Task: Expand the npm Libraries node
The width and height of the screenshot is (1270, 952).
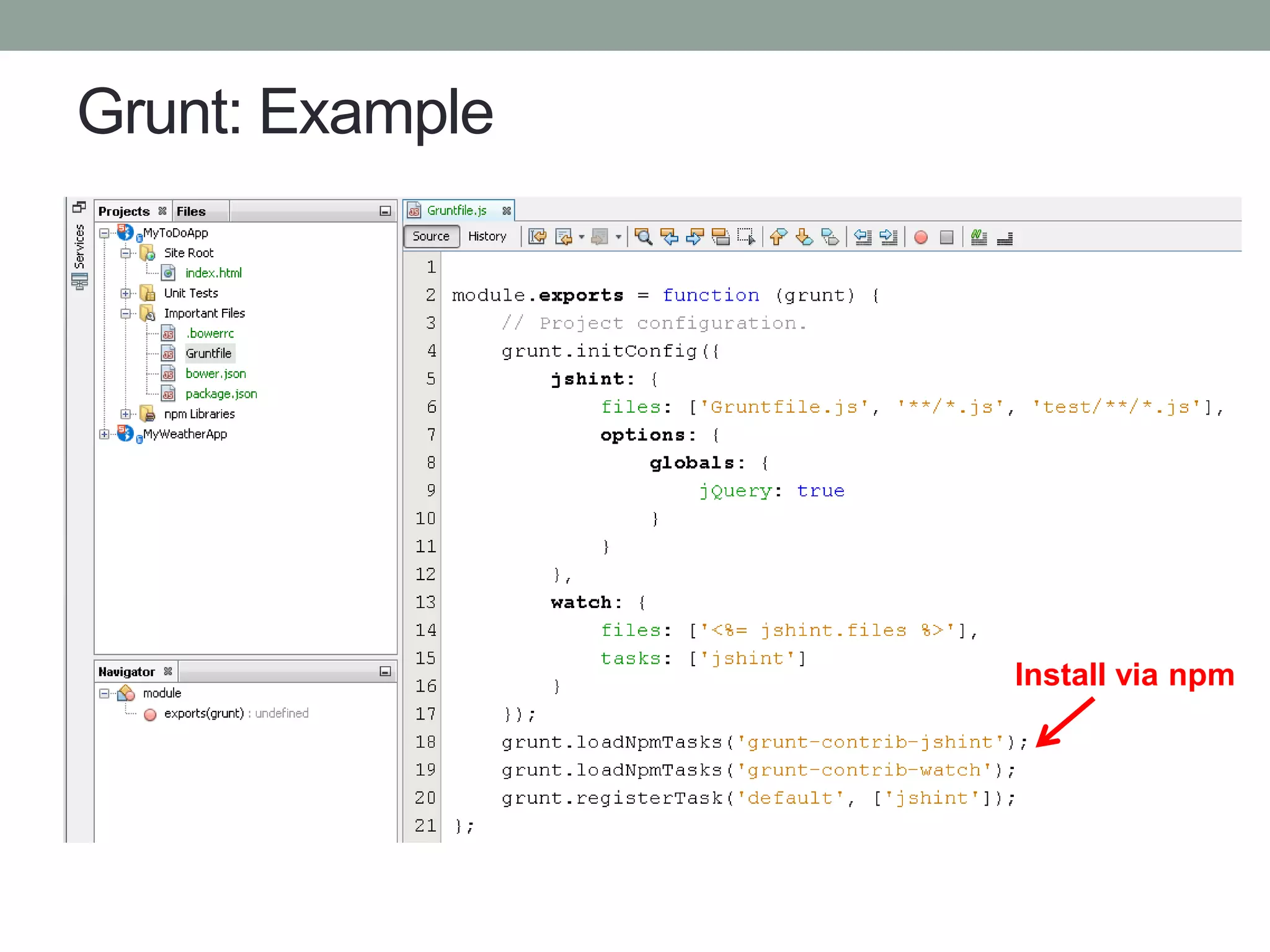Action: tap(125, 414)
